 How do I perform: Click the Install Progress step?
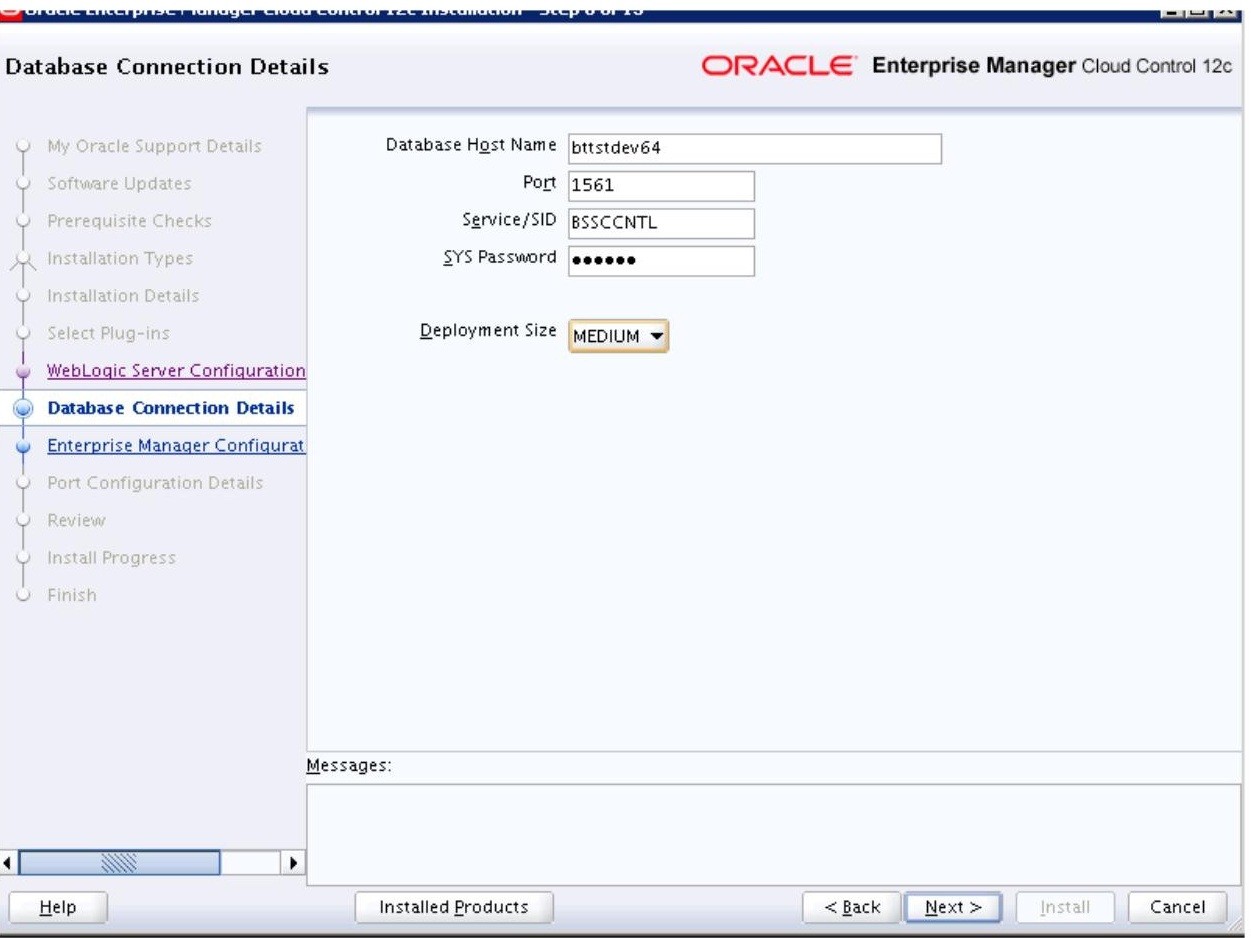111,558
